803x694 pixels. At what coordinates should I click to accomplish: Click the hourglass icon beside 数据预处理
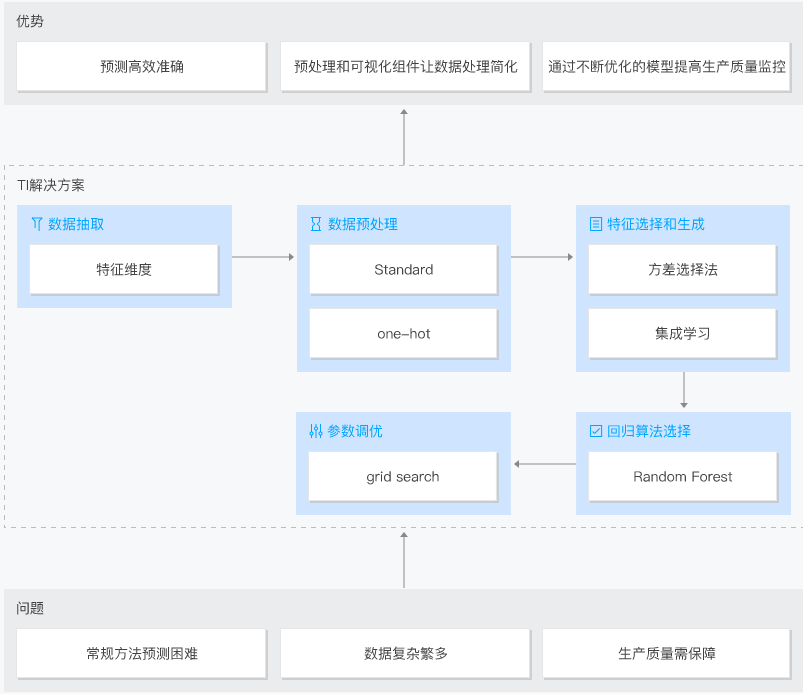pos(316,224)
